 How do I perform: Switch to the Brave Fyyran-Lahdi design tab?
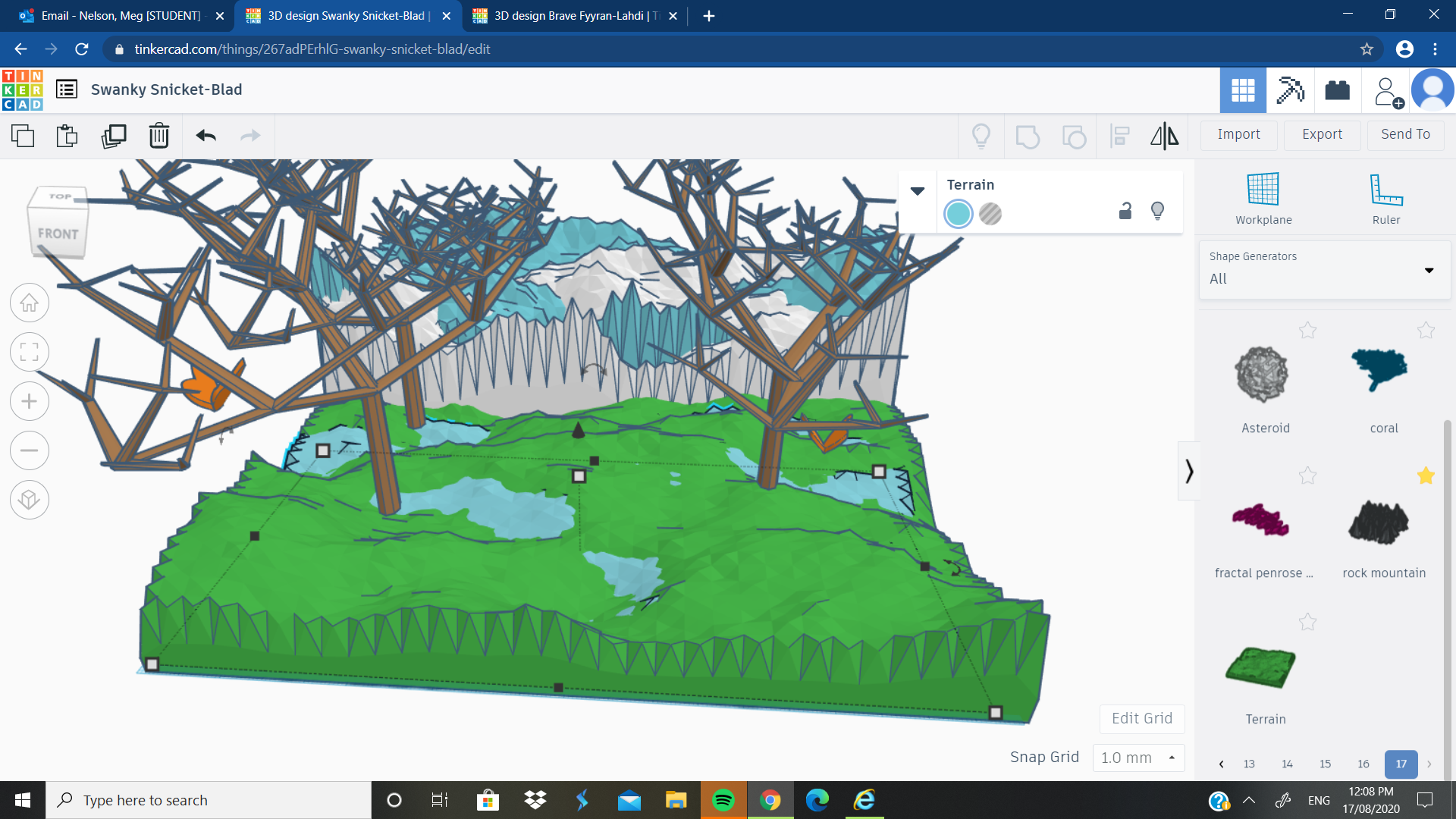coord(570,15)
